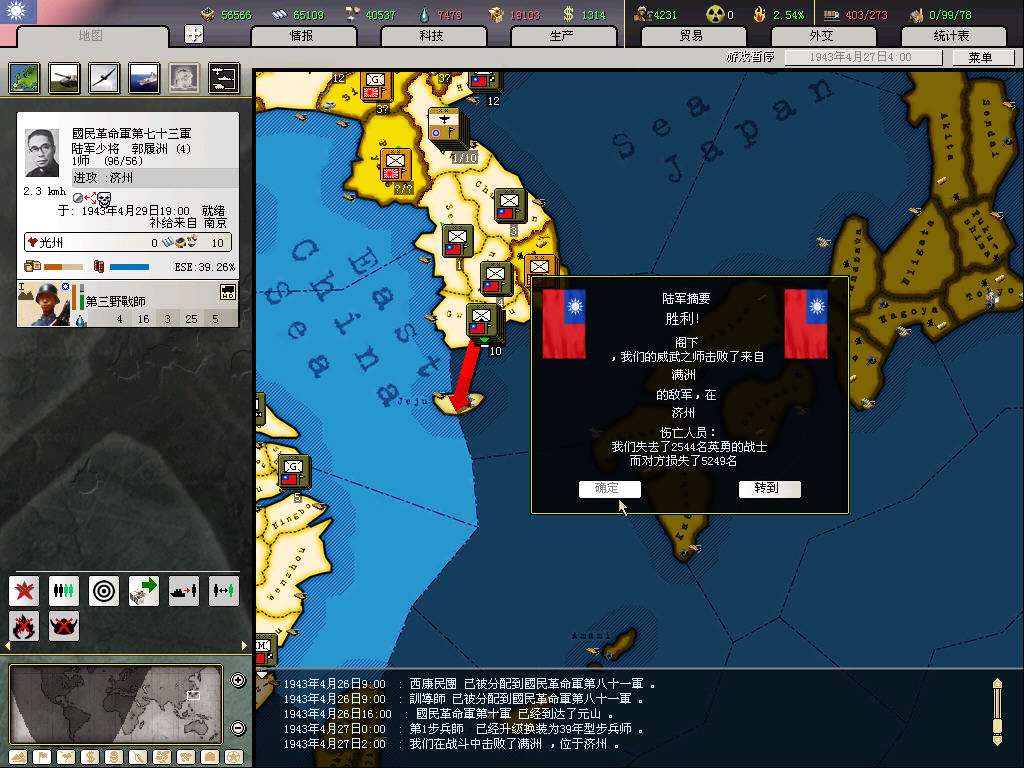Screen dimensions: 1024x768
Task: Click the supplies value 19103
Action: click(524, 14)
